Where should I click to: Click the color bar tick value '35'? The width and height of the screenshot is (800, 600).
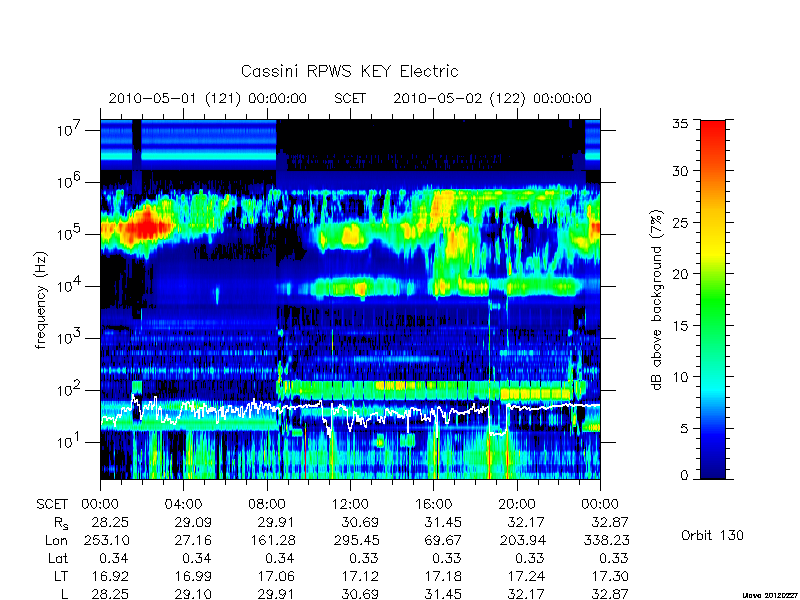[681, 123]
